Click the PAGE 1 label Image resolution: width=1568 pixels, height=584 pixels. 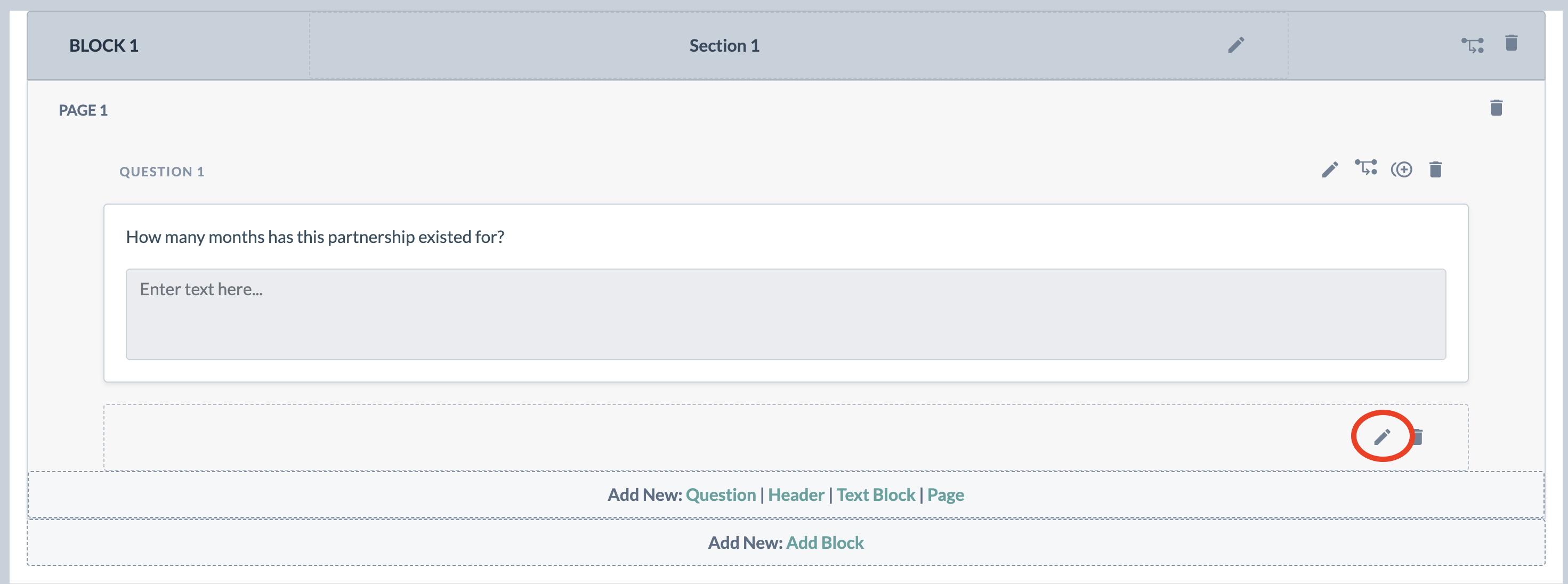[x=83, y=110]
